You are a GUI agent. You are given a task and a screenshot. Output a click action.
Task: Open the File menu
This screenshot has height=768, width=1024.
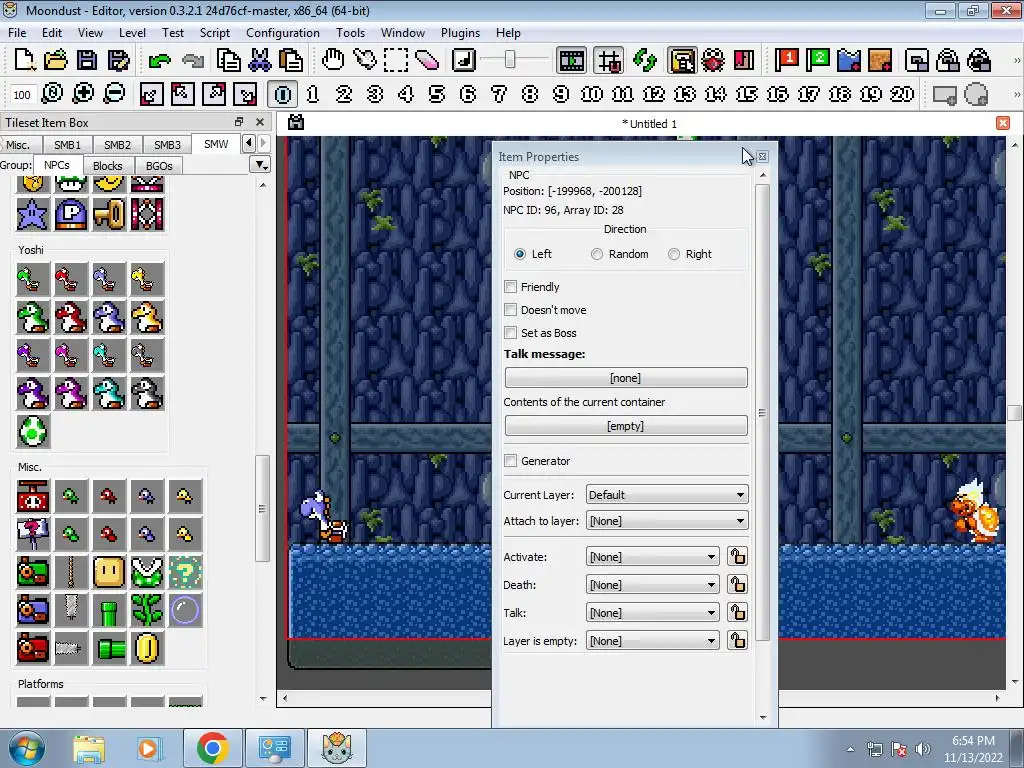17,33
